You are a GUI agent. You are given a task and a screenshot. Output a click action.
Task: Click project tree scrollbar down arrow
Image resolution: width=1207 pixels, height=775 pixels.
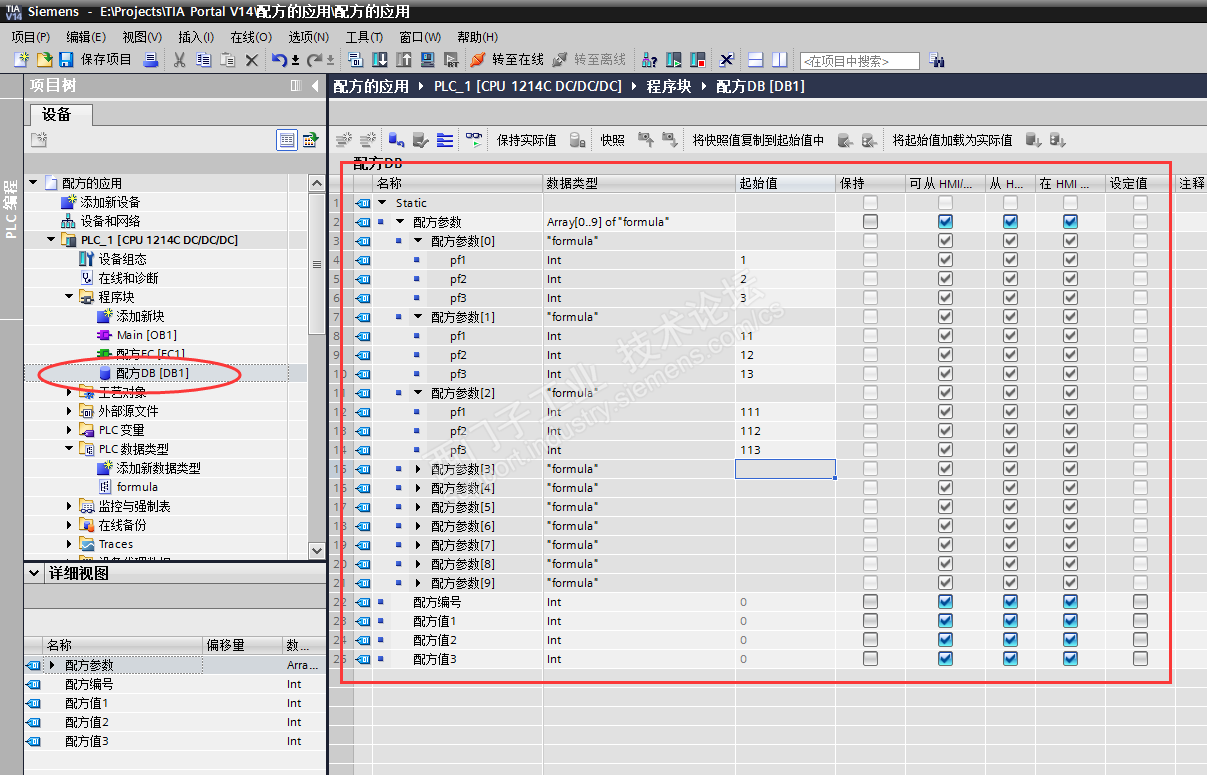tap(317, 550)
